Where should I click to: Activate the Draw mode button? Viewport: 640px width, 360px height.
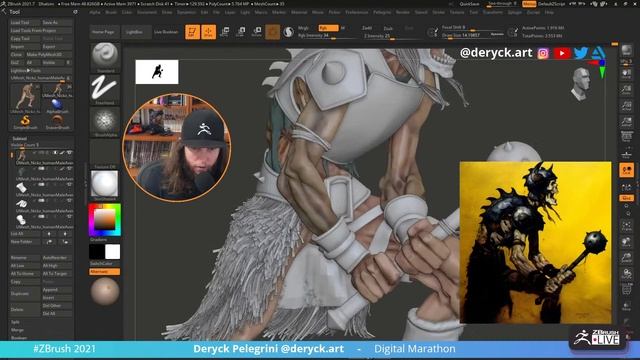point(208,32)
